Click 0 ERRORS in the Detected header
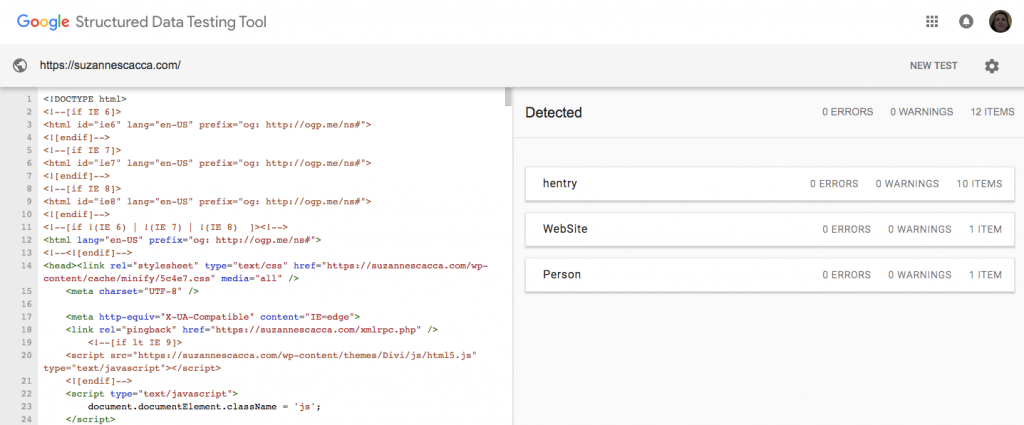Viewport: 1024px width, 425px height. click(x=848, y=112)
